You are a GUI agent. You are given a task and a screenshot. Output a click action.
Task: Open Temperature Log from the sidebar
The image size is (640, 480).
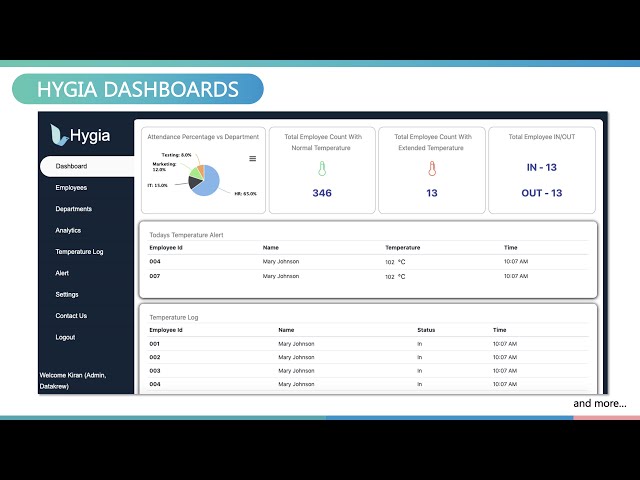[x=79, y=252]
